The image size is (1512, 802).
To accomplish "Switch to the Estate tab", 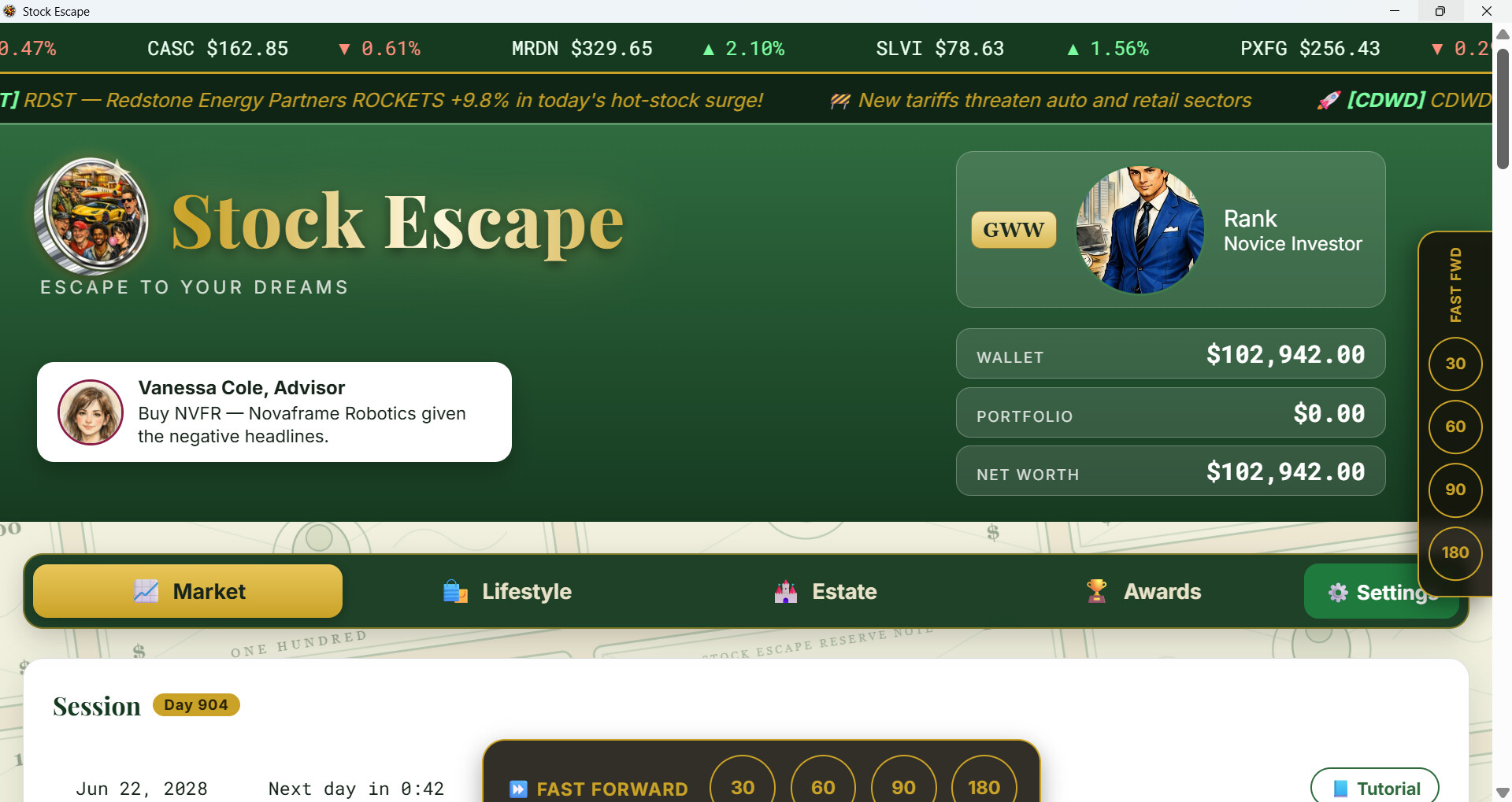I will click(x=825, y=591).
